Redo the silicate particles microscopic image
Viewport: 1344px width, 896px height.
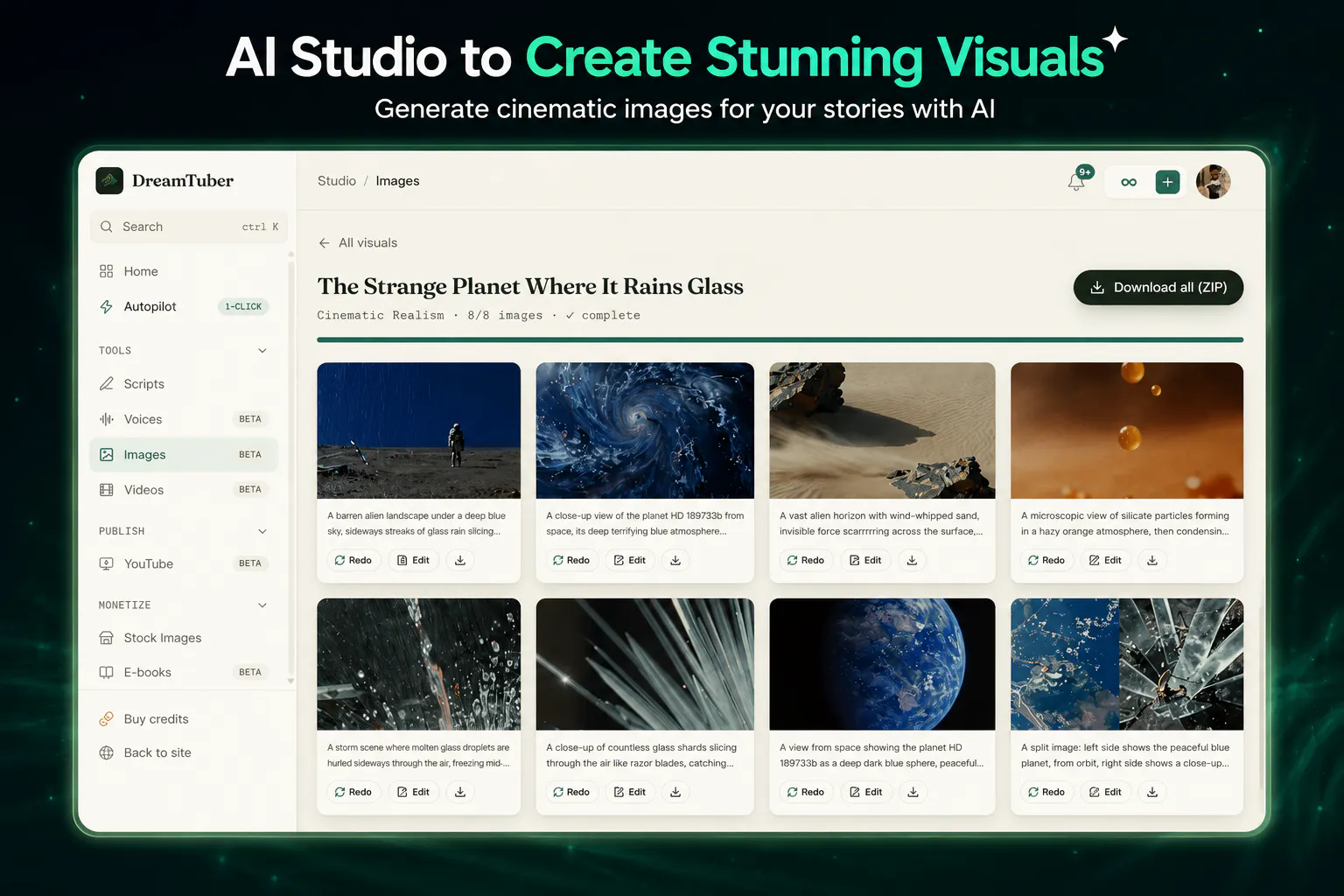(1046, 560)
